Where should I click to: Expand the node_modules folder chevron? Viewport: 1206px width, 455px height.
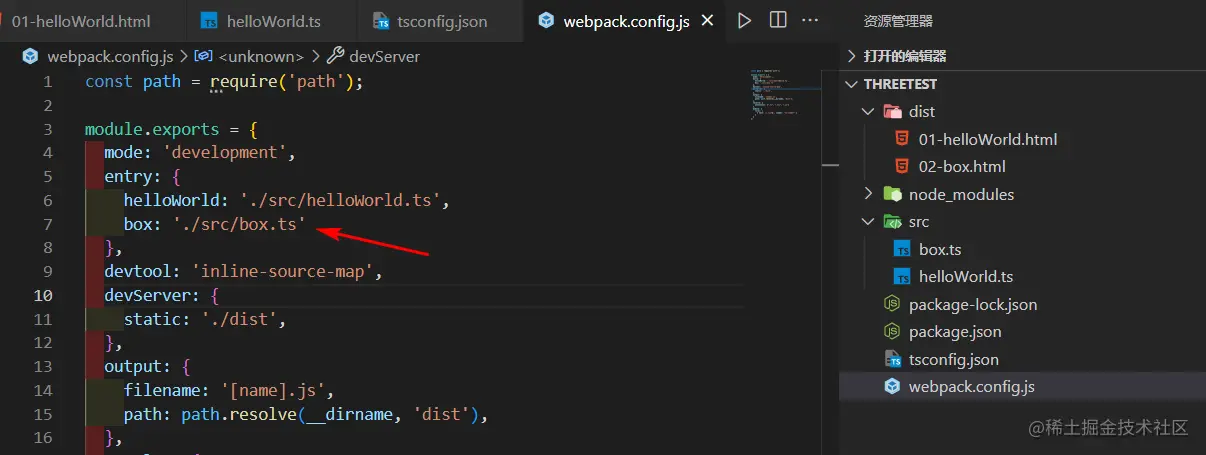point(868,194)
